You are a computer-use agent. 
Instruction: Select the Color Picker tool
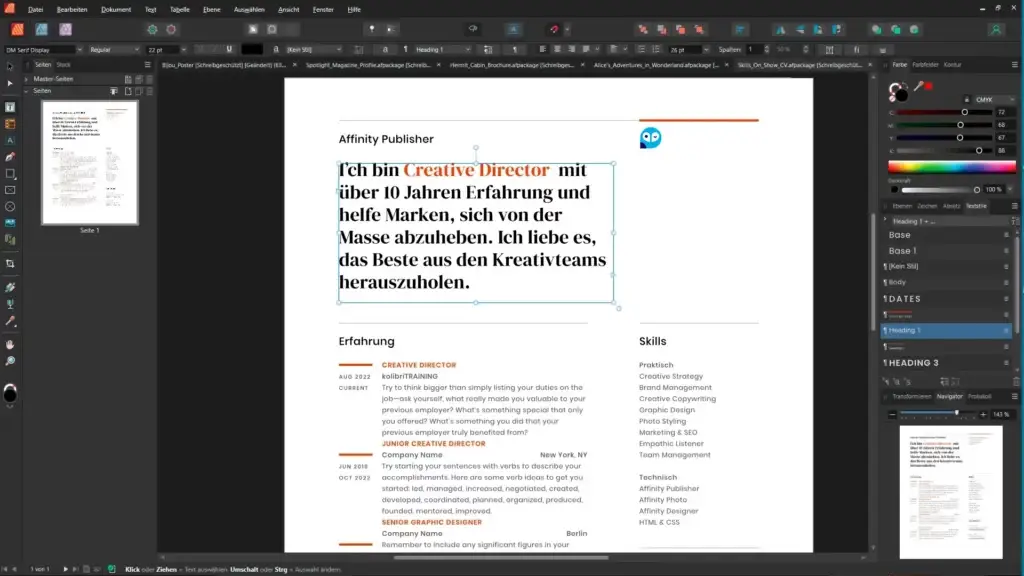click(10, 321)
